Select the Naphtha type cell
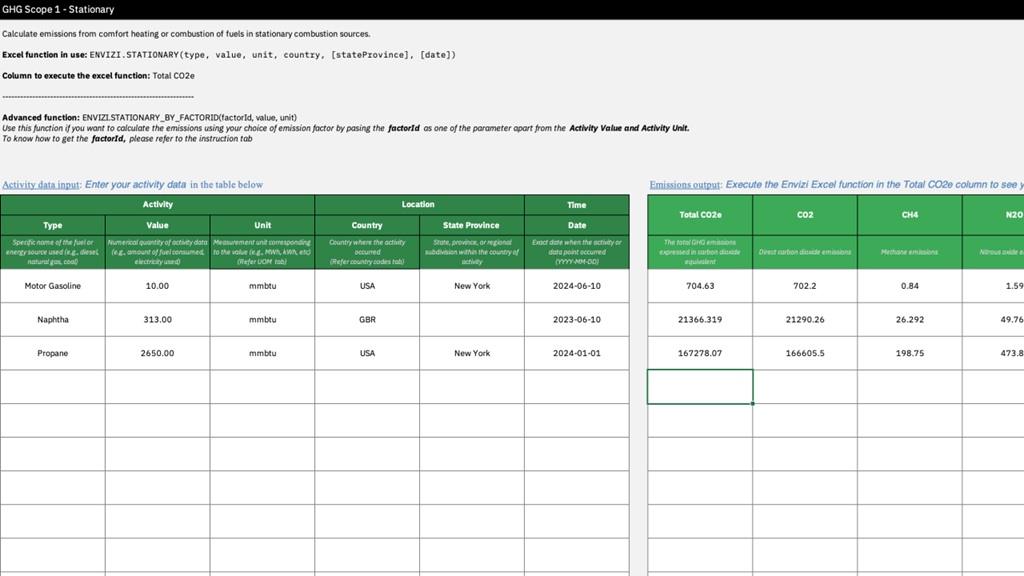The height and width of the screenshot is (576, 1024). pos(53,320)
